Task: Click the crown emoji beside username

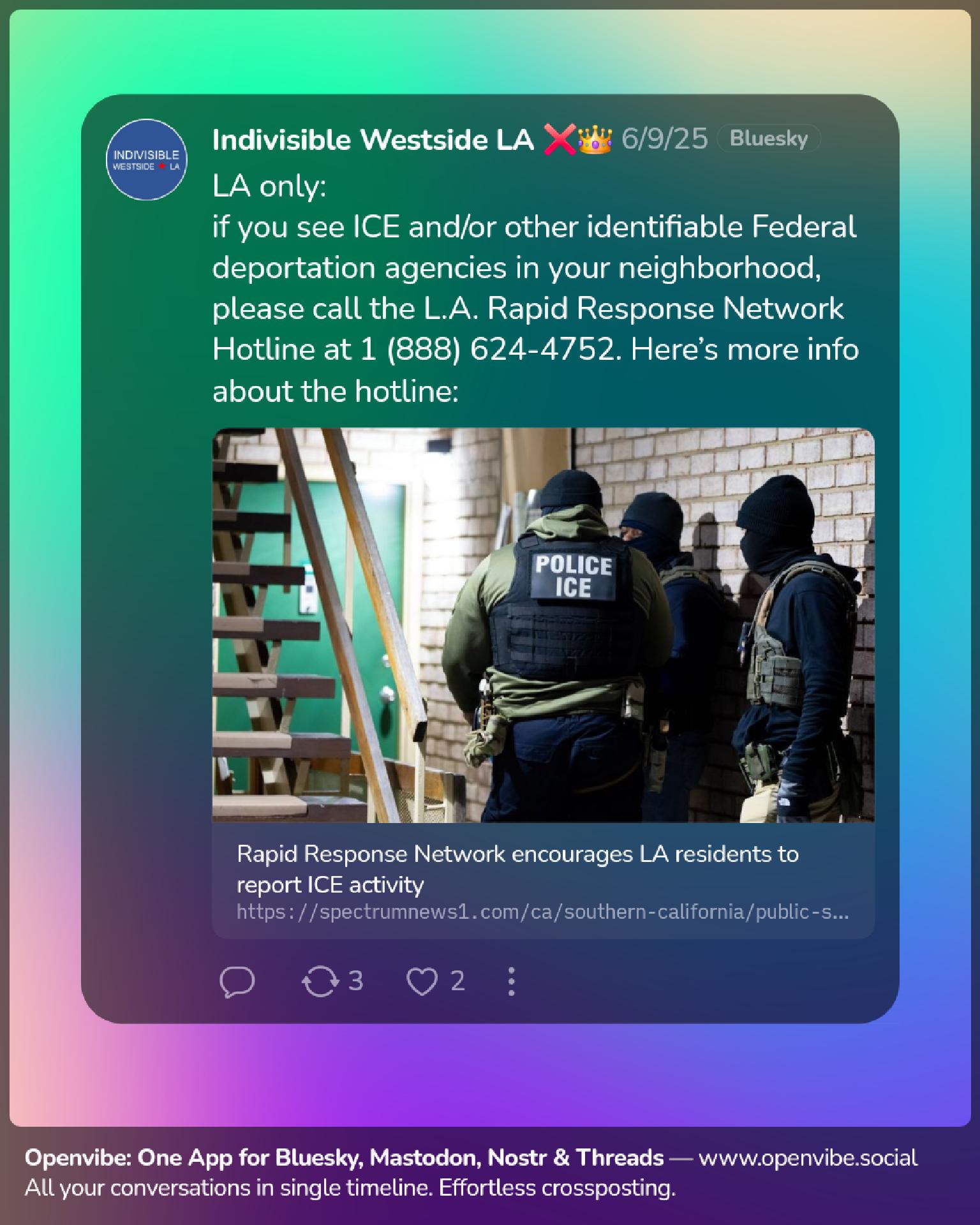Action: 595,139
